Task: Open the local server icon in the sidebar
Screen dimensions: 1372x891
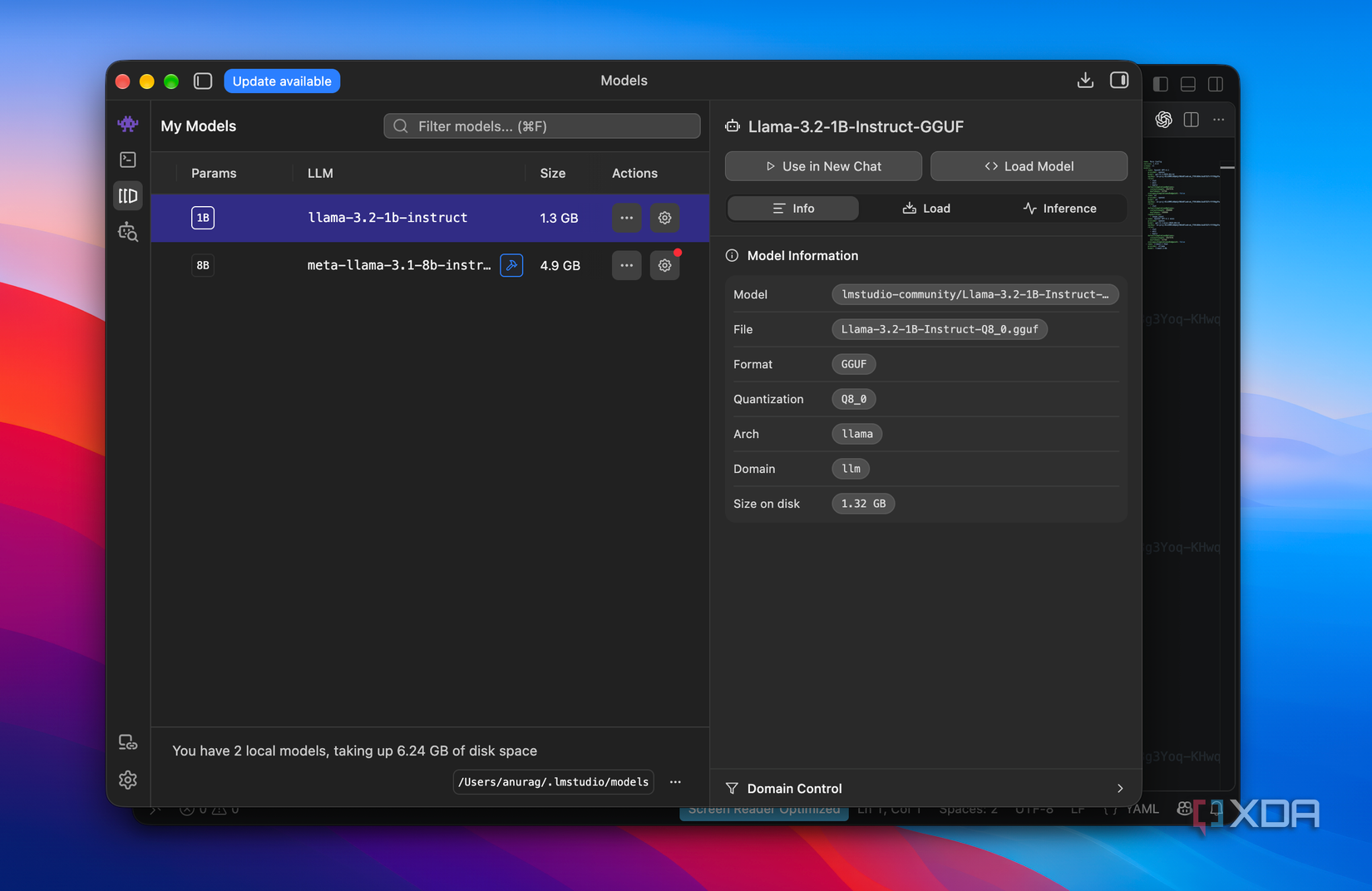Action: 127,742
